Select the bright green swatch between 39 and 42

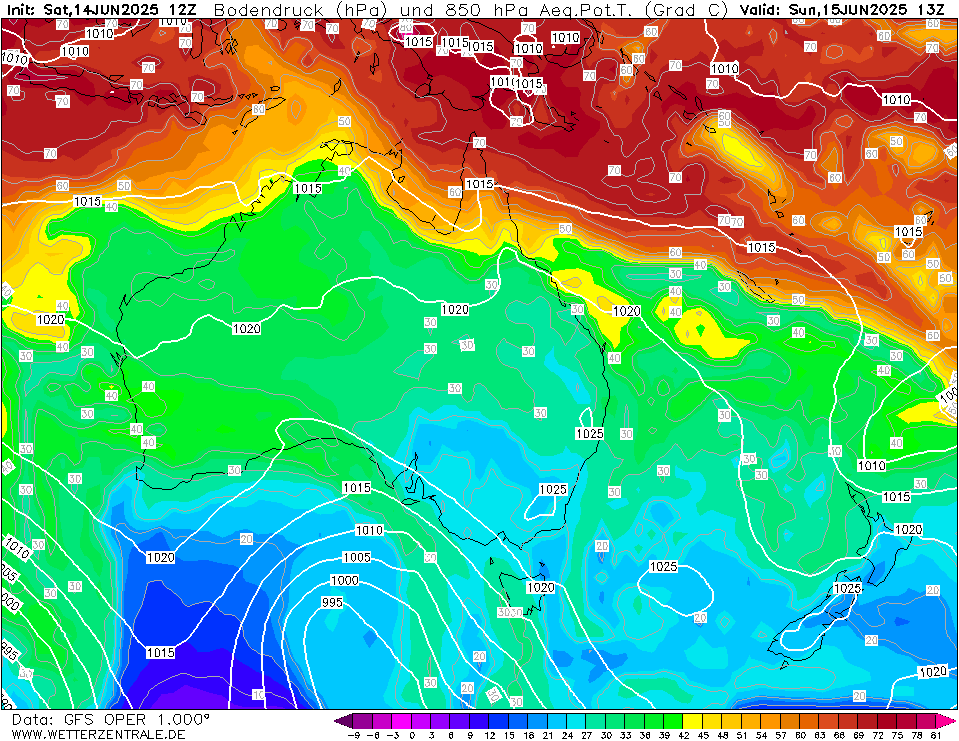pos(673,721)
